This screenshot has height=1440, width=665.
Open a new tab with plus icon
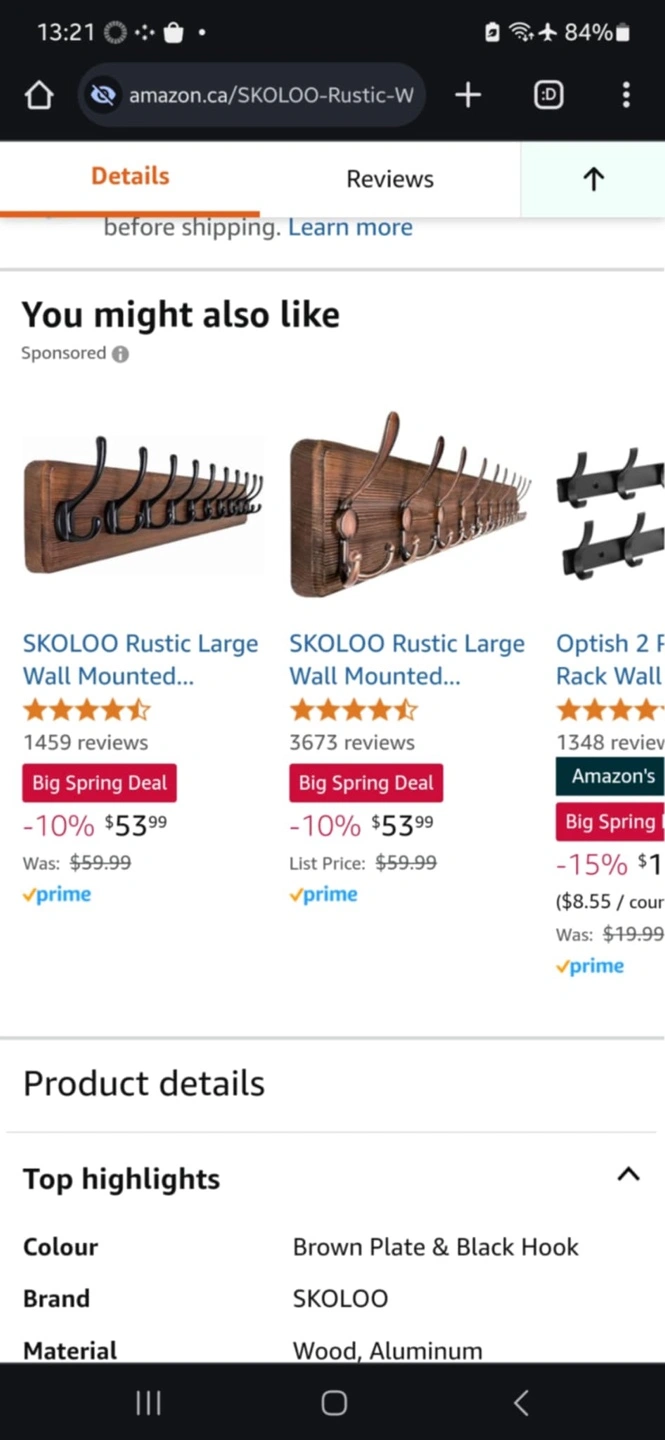(x=468, y=95)
